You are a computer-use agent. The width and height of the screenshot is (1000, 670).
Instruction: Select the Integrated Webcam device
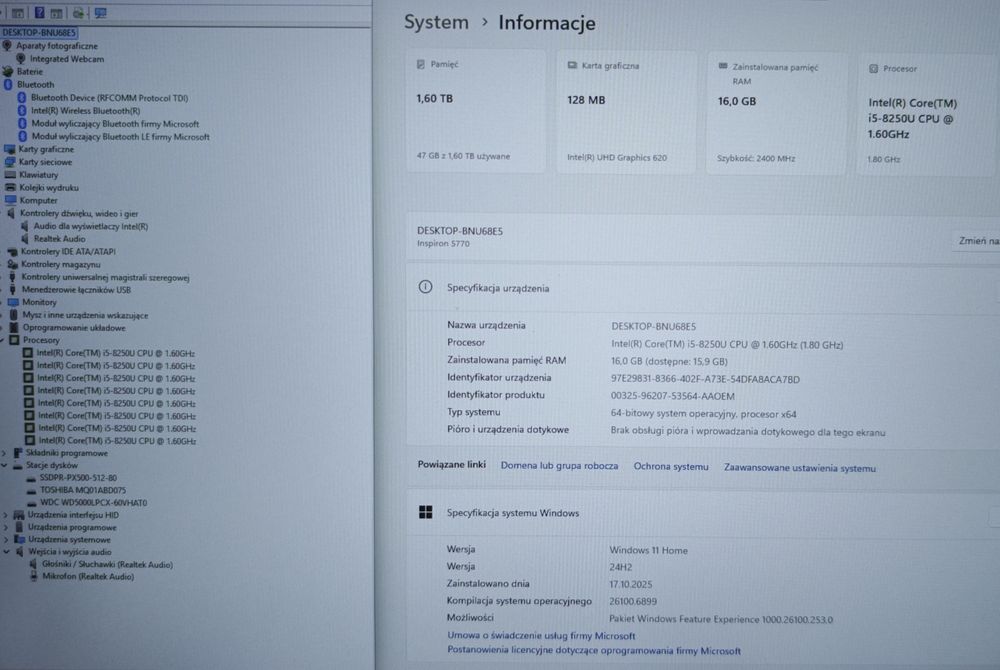point(67,59)
